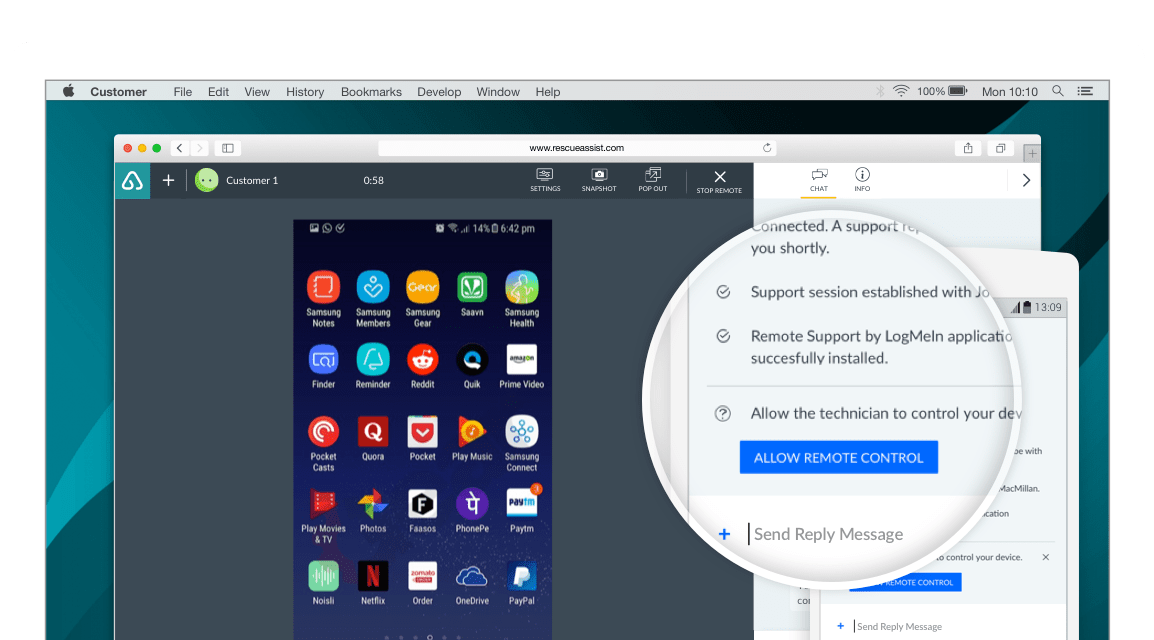The width and height of the screenshot is (1154, 640).
Task: Open the Develop menu in menu bar
Action: (439, 92)
